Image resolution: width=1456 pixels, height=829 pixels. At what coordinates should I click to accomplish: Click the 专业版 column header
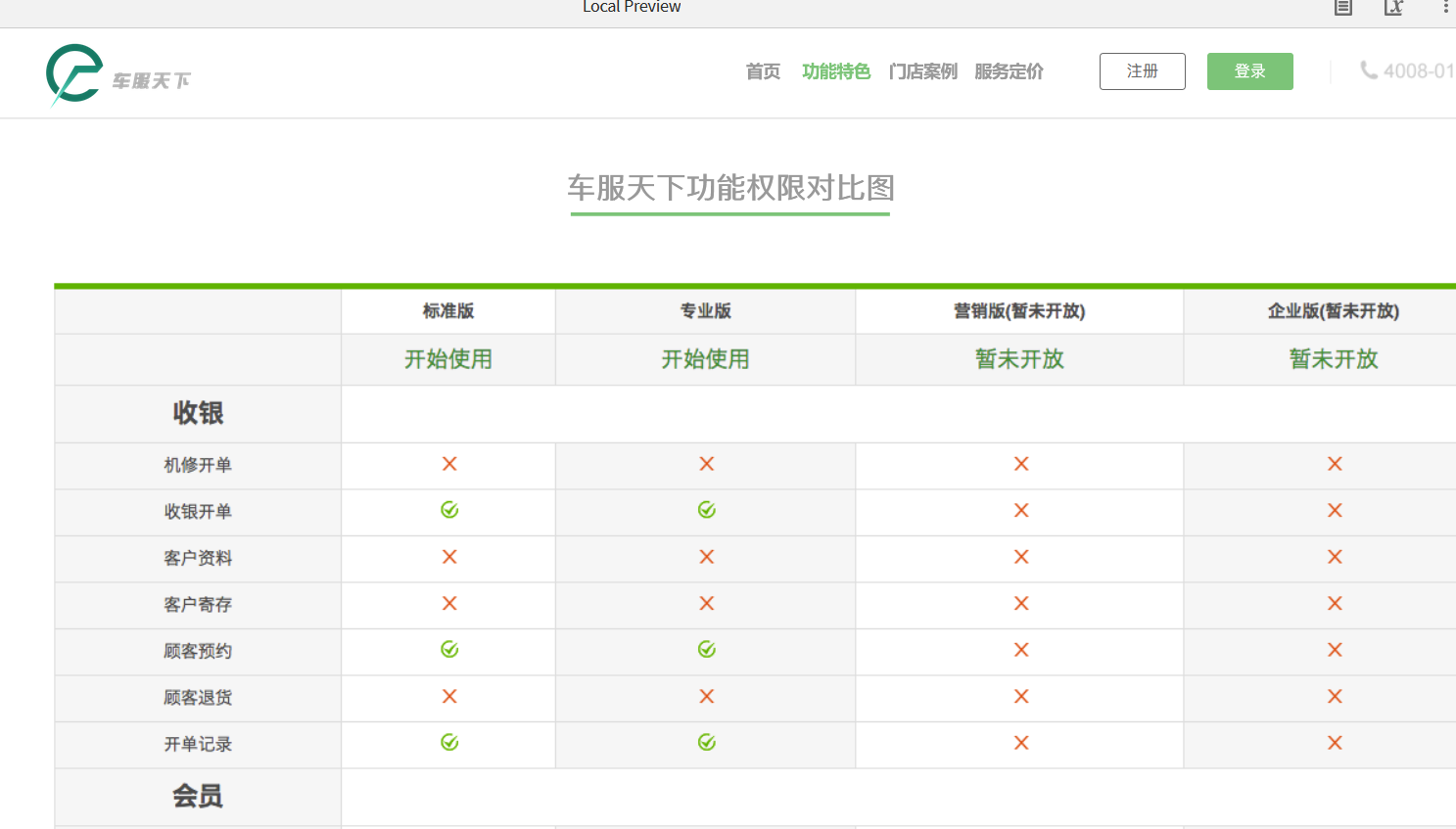coord(706,311)
